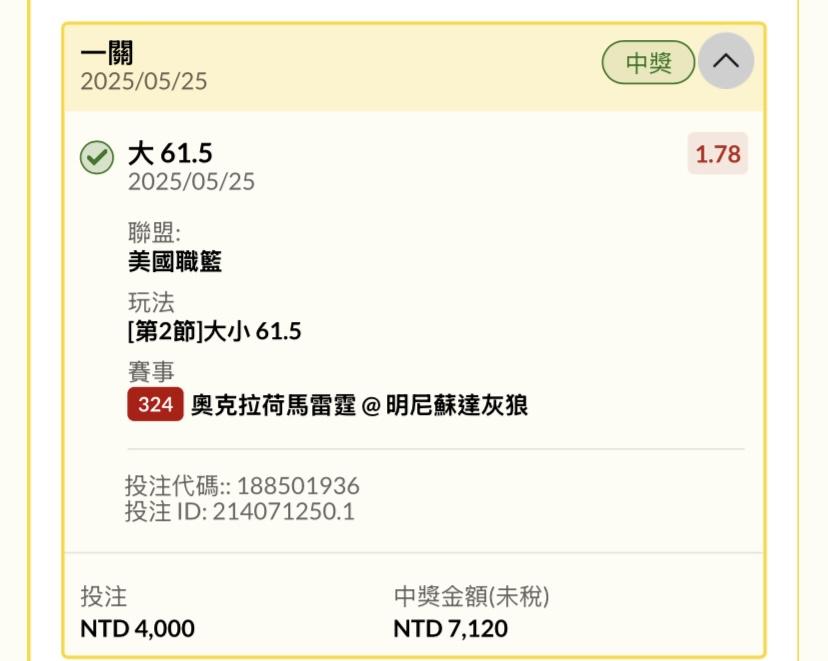Select the 一關 header title
828x661 pixels.
pos(107,53)
